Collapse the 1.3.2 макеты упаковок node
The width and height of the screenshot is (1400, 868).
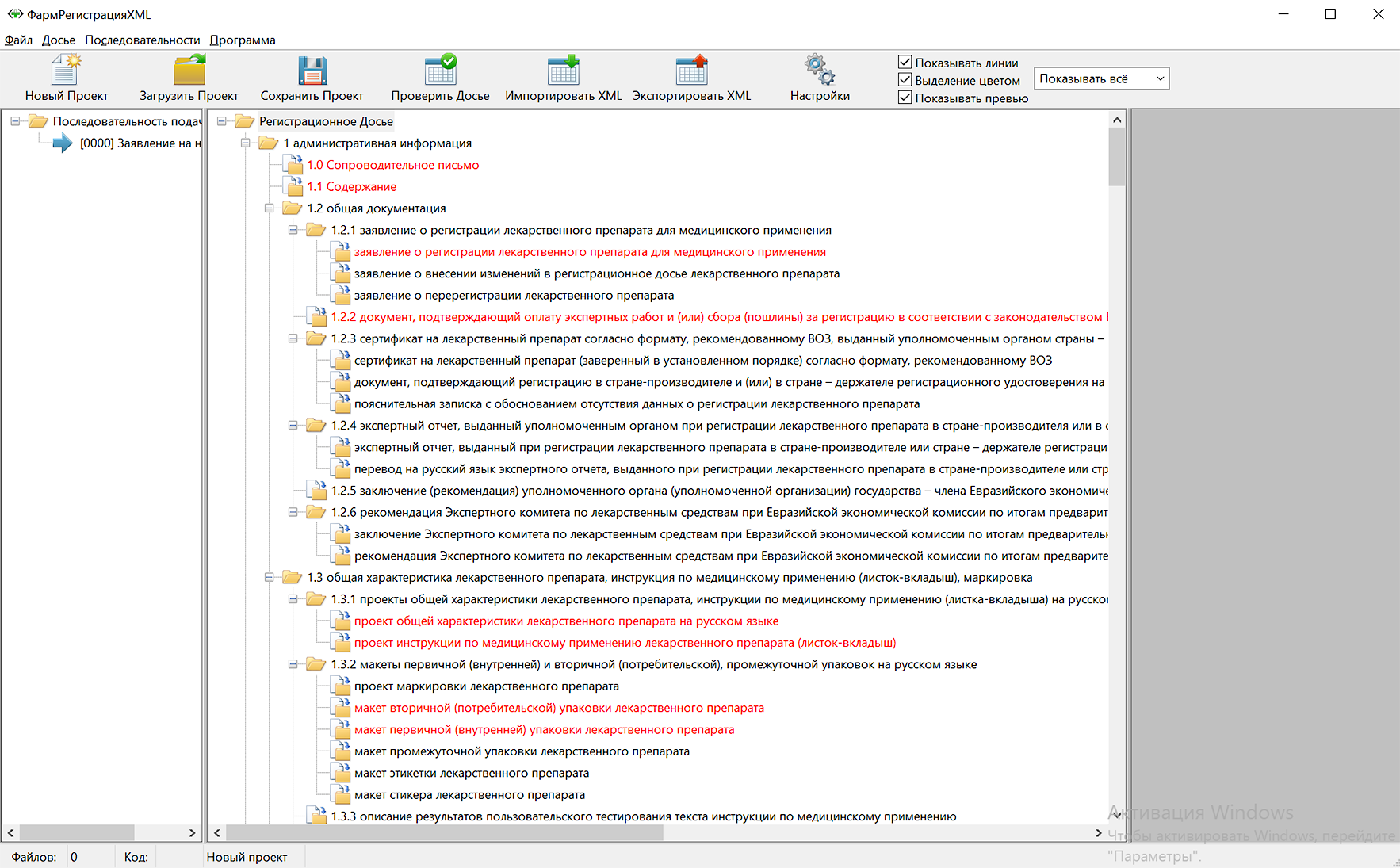tap(293, 664)
